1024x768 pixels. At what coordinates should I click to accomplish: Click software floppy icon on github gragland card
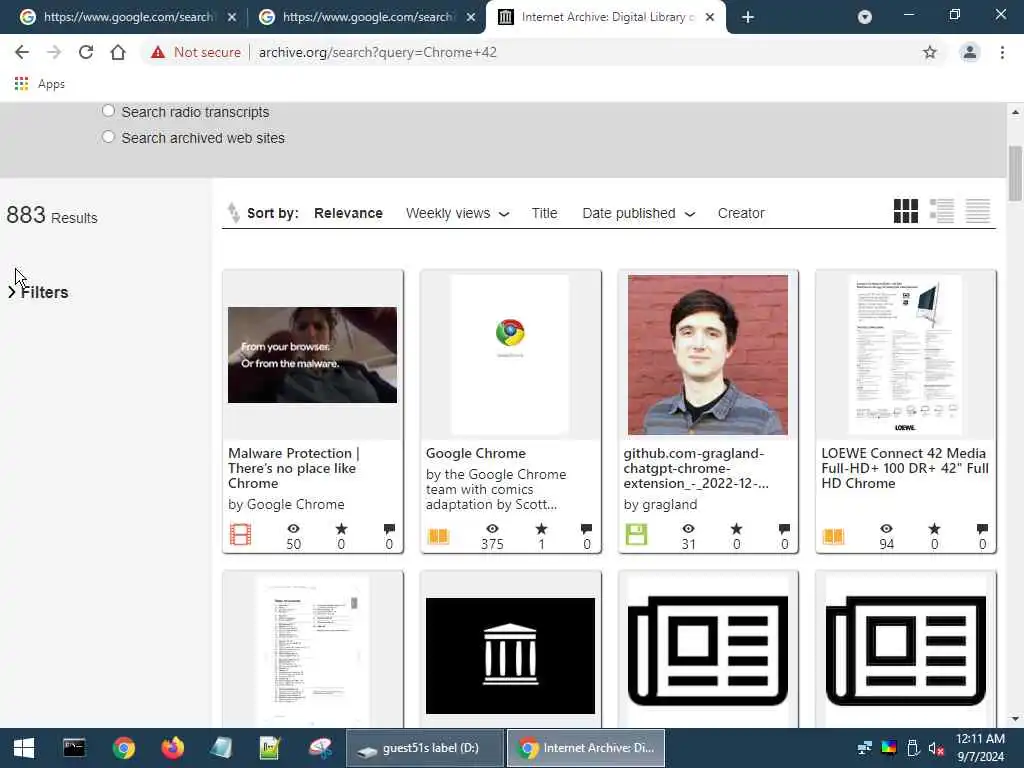(x=636, y=535)
